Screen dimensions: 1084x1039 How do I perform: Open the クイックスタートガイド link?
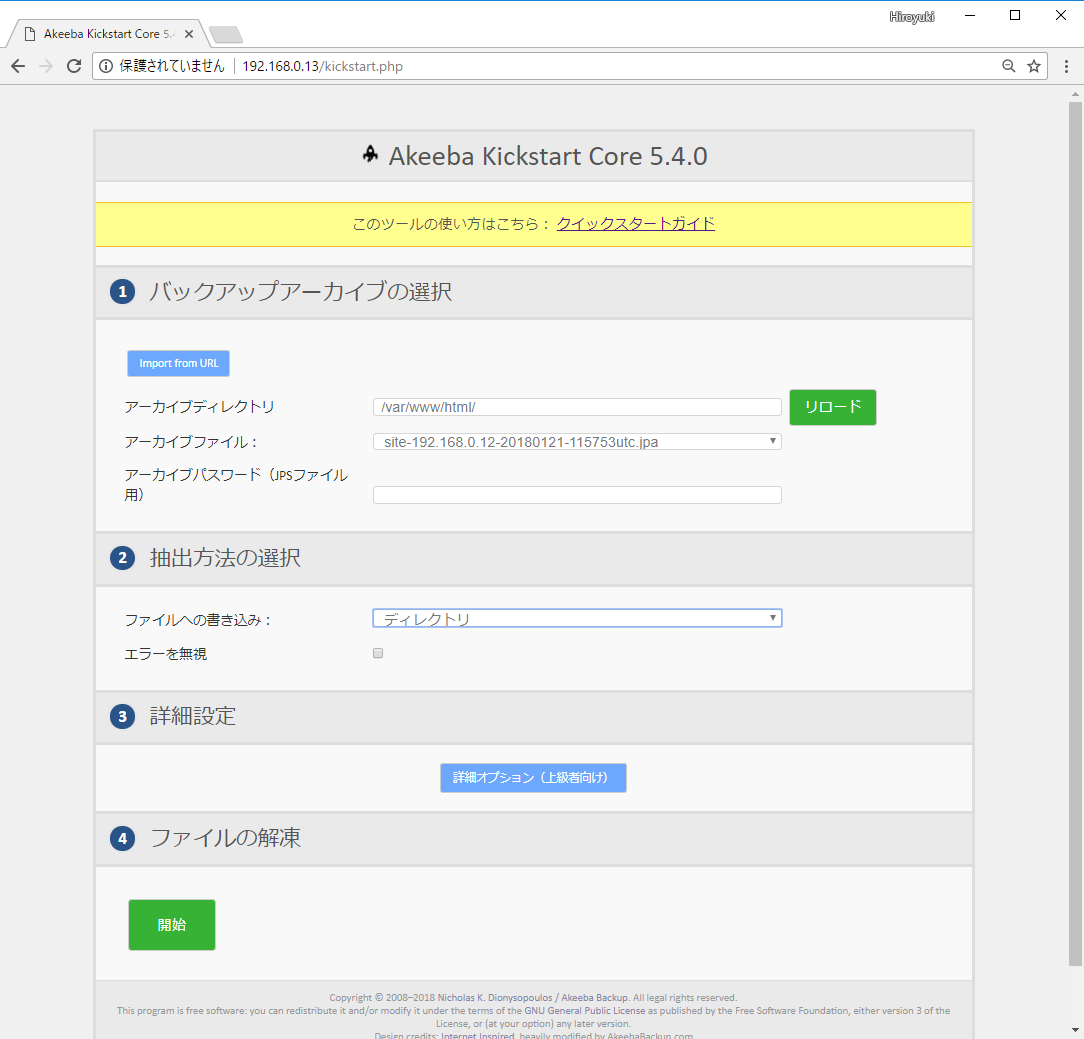(635, 224)
